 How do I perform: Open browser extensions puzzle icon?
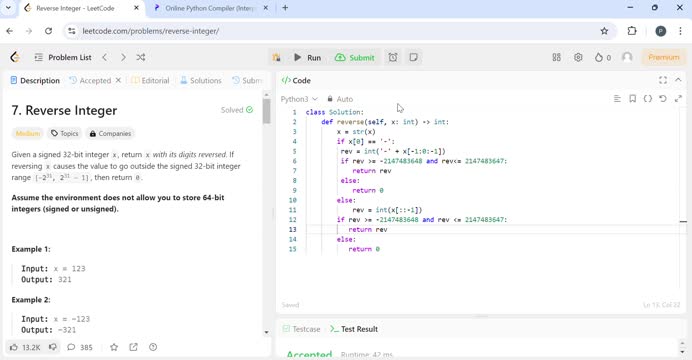click(632, 31)
